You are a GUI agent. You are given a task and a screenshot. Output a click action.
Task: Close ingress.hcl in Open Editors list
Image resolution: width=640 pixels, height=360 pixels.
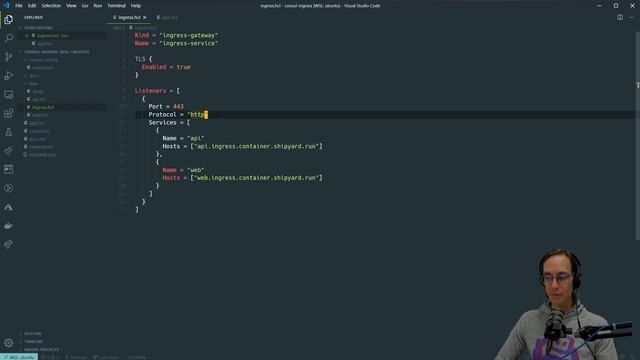pos(27,36)
